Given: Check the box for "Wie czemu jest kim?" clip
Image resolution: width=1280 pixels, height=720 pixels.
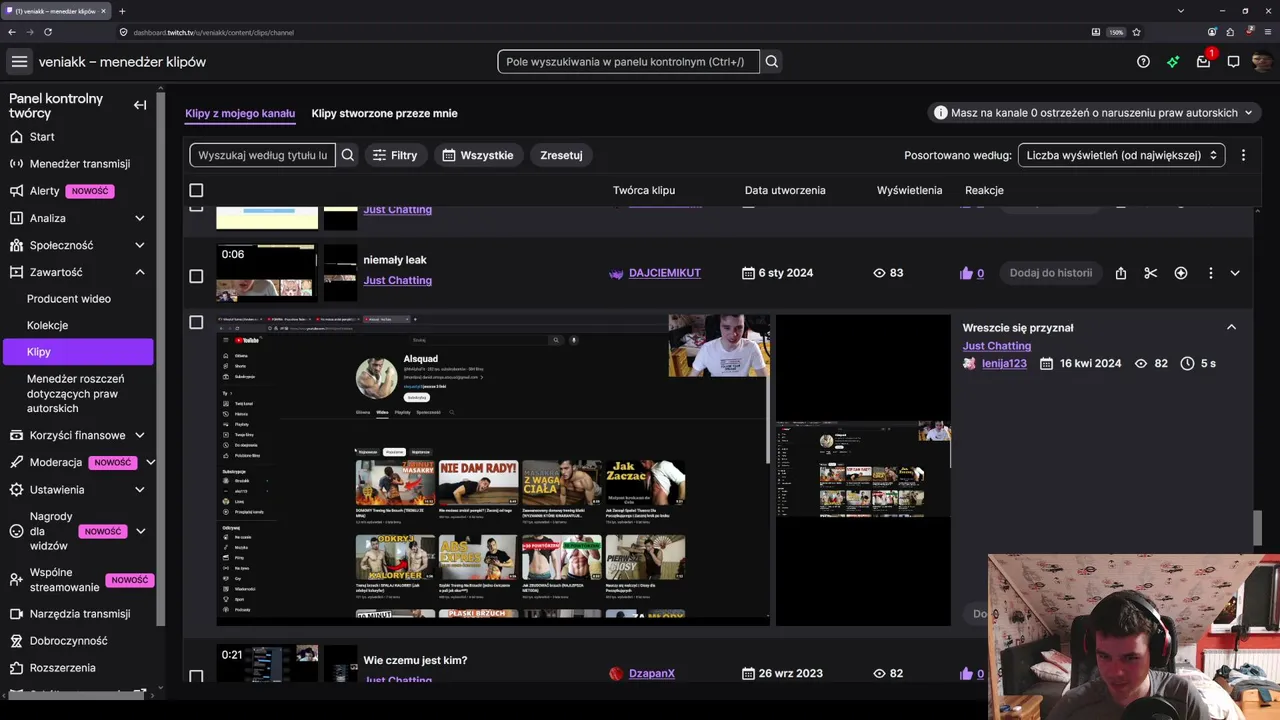Looking at the screenshot, I should pyautogui.click(x=196, y=676).
